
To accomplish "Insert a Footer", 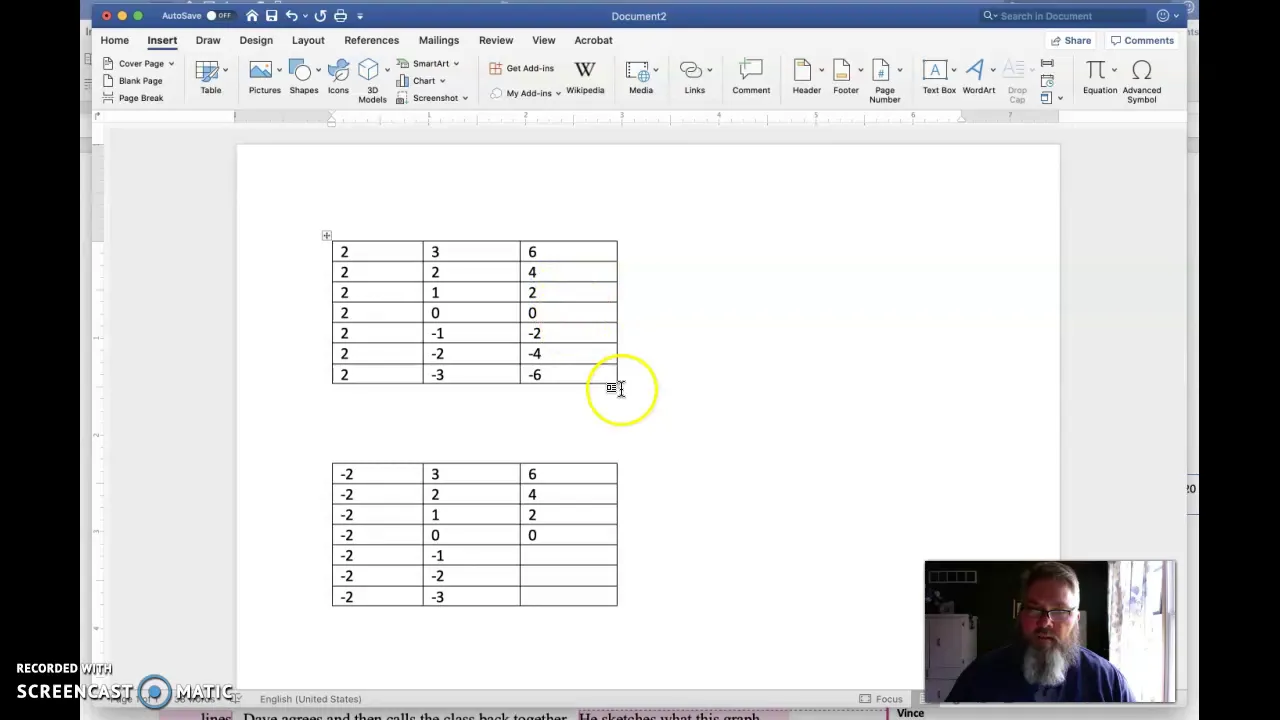I will (x=846, y=78).
